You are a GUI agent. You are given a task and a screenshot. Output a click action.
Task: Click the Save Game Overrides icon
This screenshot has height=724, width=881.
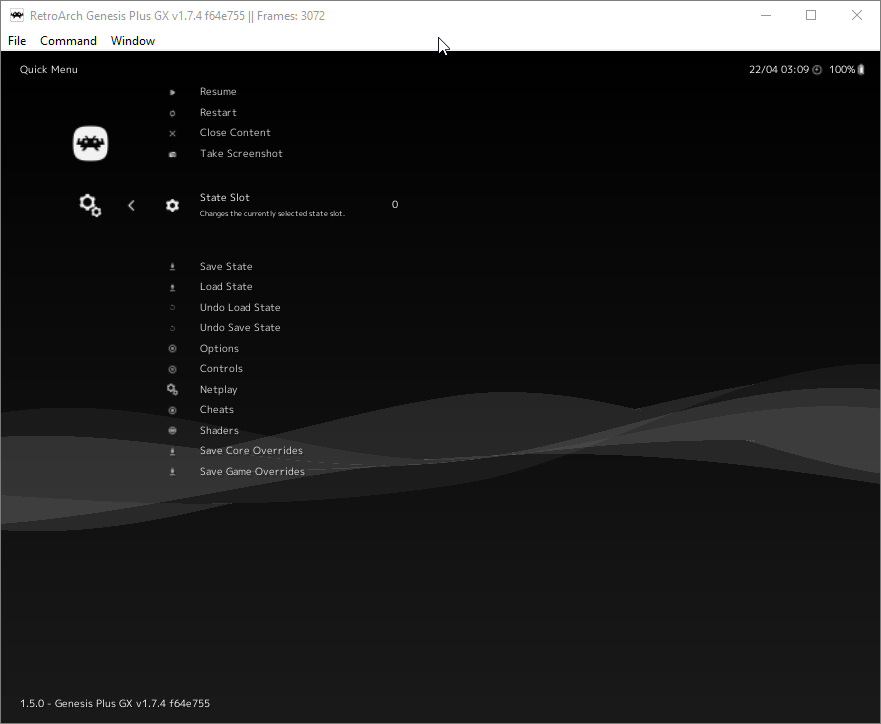172,472
